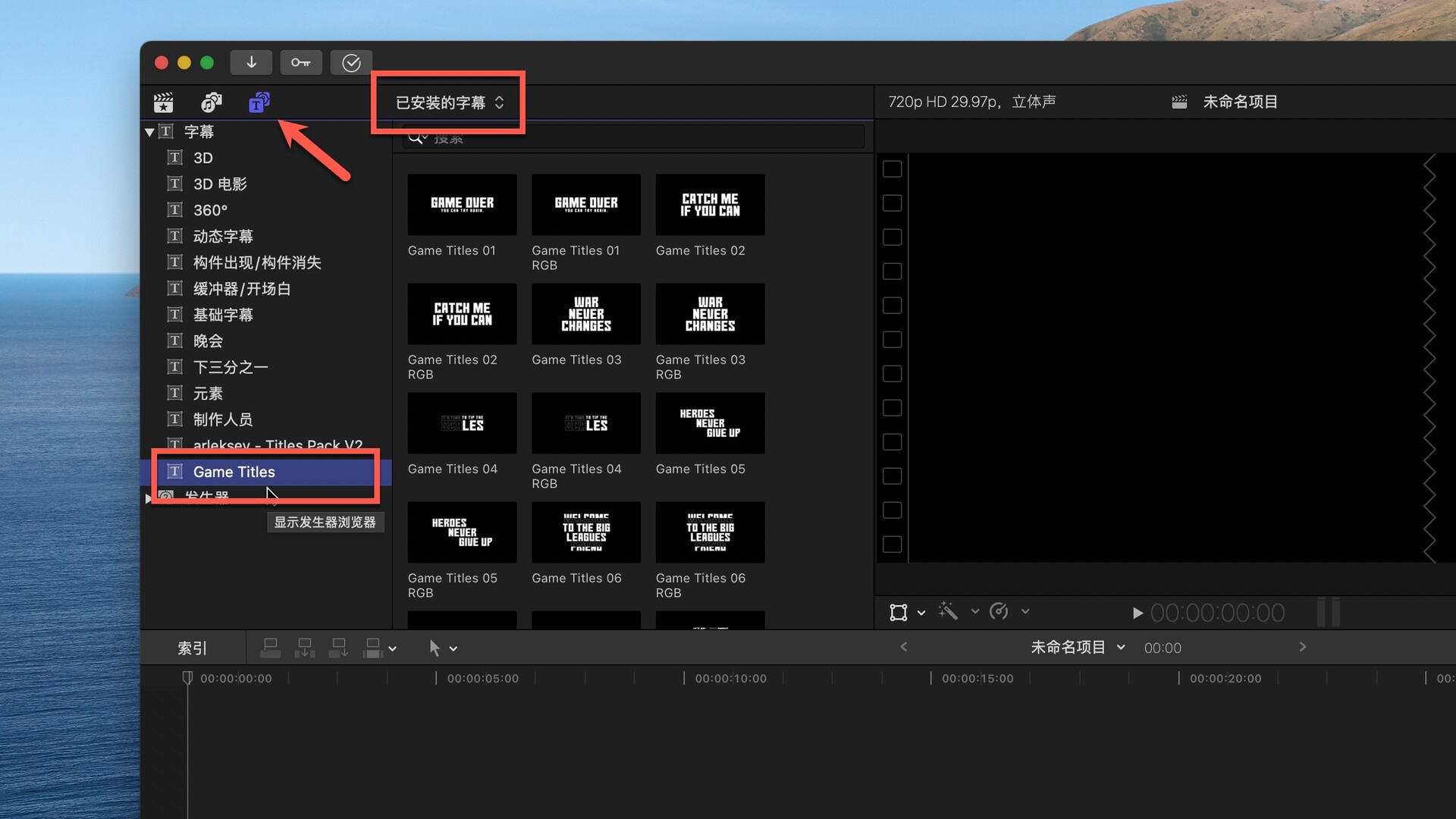Image resolution: width=1456 pixels, height=819 pixels.
Task: Go forward in timeline history
Action: [1303, 647]
